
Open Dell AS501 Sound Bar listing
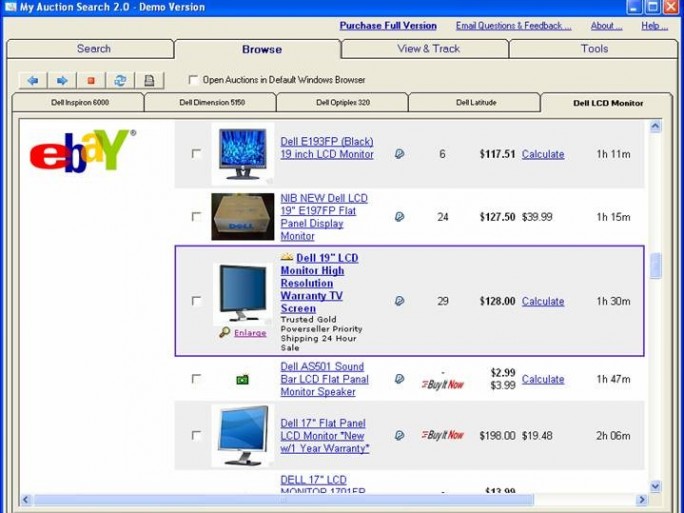coord(325,379)
